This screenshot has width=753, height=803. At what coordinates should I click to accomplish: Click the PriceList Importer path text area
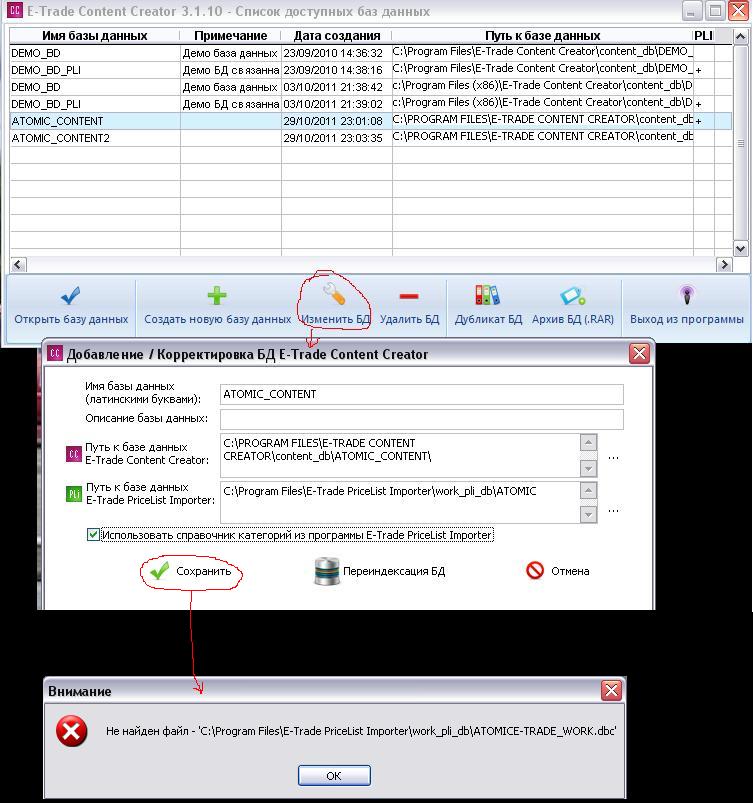click(401, 502)
